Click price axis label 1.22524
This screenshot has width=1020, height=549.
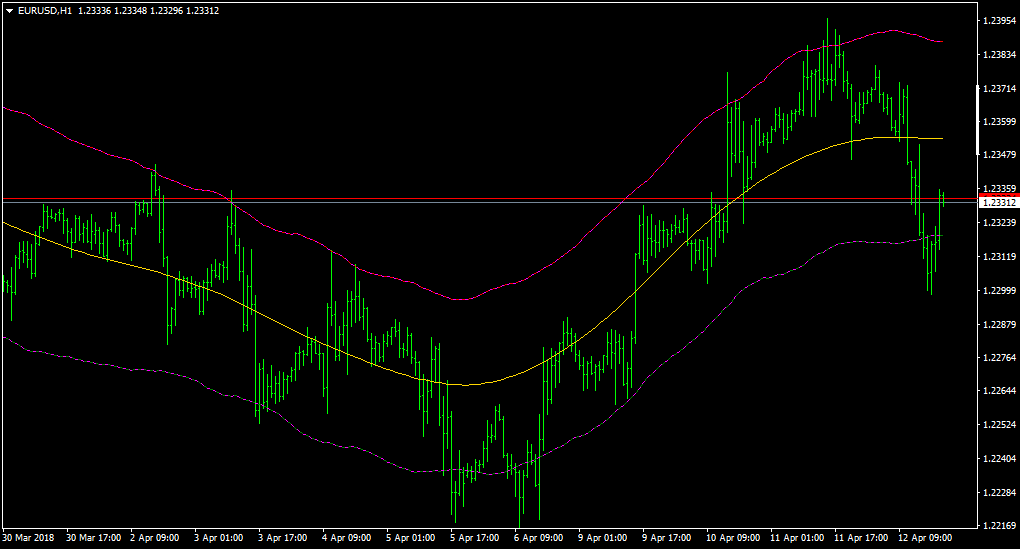pyautogui.click(x=999, y=425)
